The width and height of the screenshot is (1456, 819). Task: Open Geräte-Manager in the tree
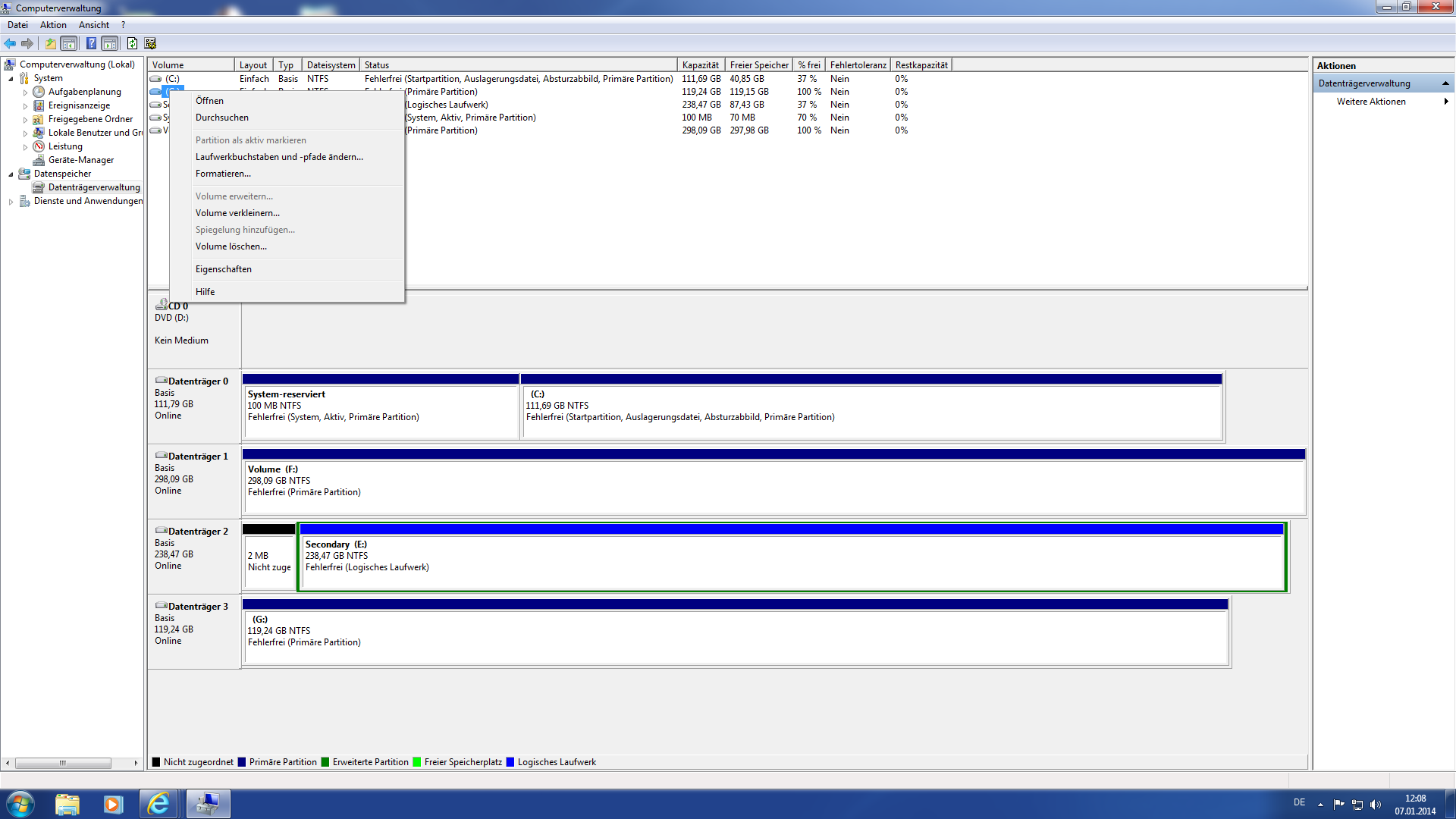tap(80, 160)
